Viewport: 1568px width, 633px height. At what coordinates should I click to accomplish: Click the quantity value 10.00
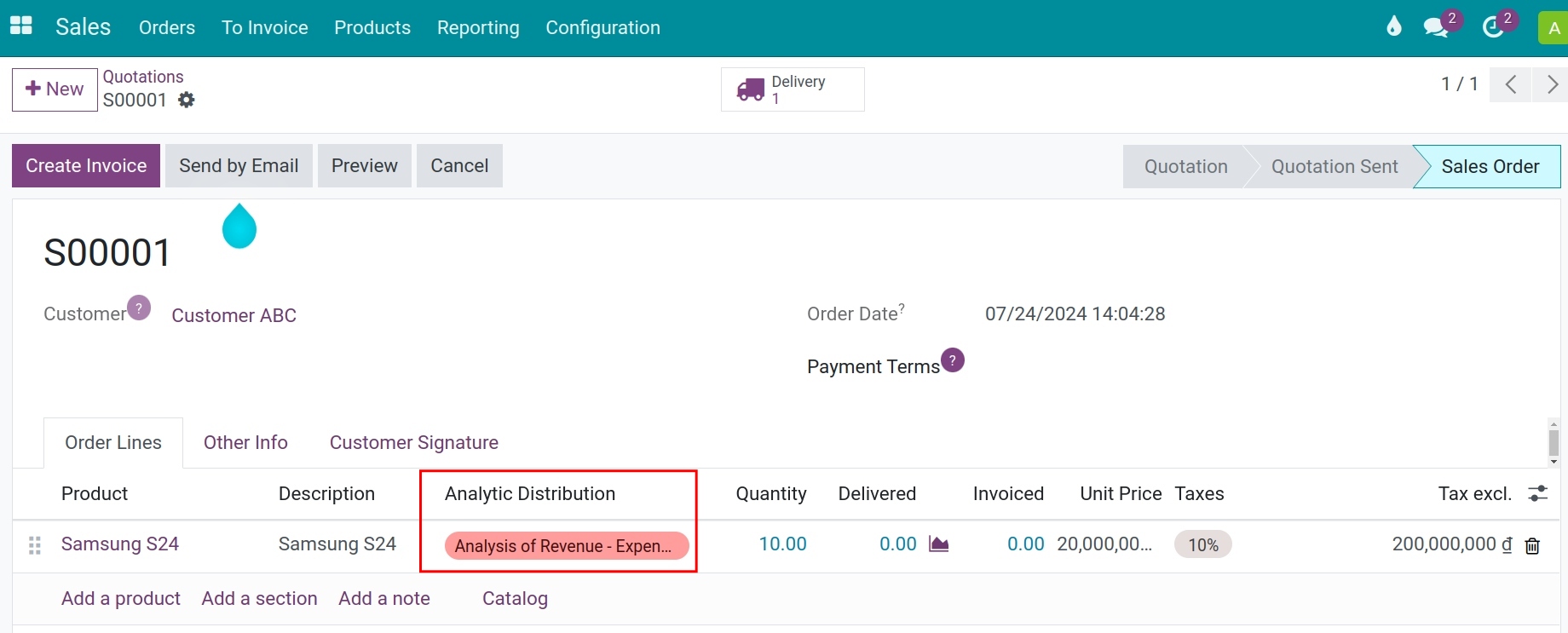[x=782, y=544]
